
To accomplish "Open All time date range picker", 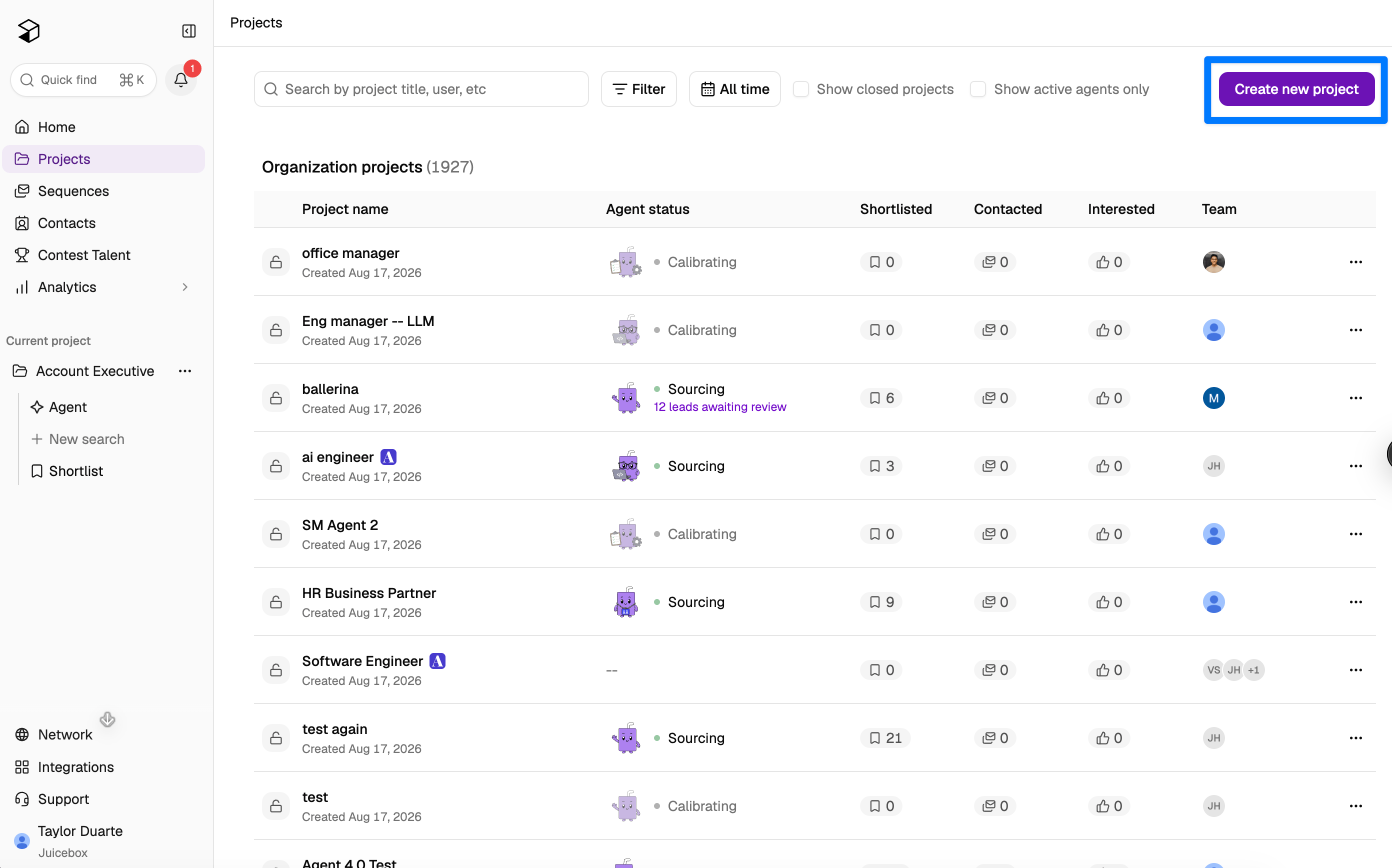I will (x=734, y=89).
